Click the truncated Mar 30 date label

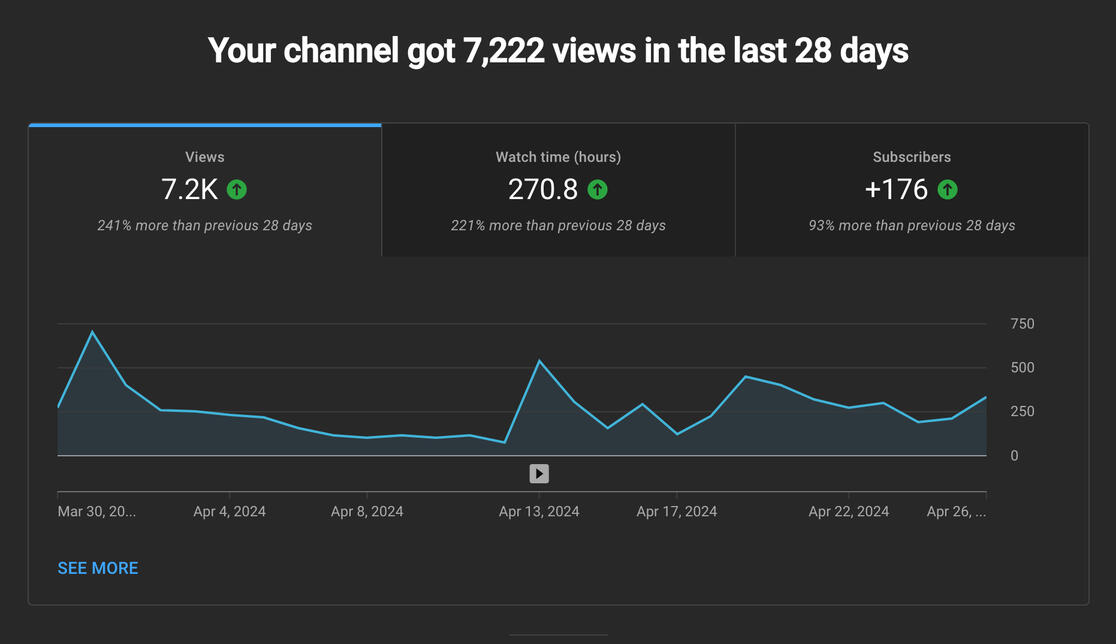[96, 512]
